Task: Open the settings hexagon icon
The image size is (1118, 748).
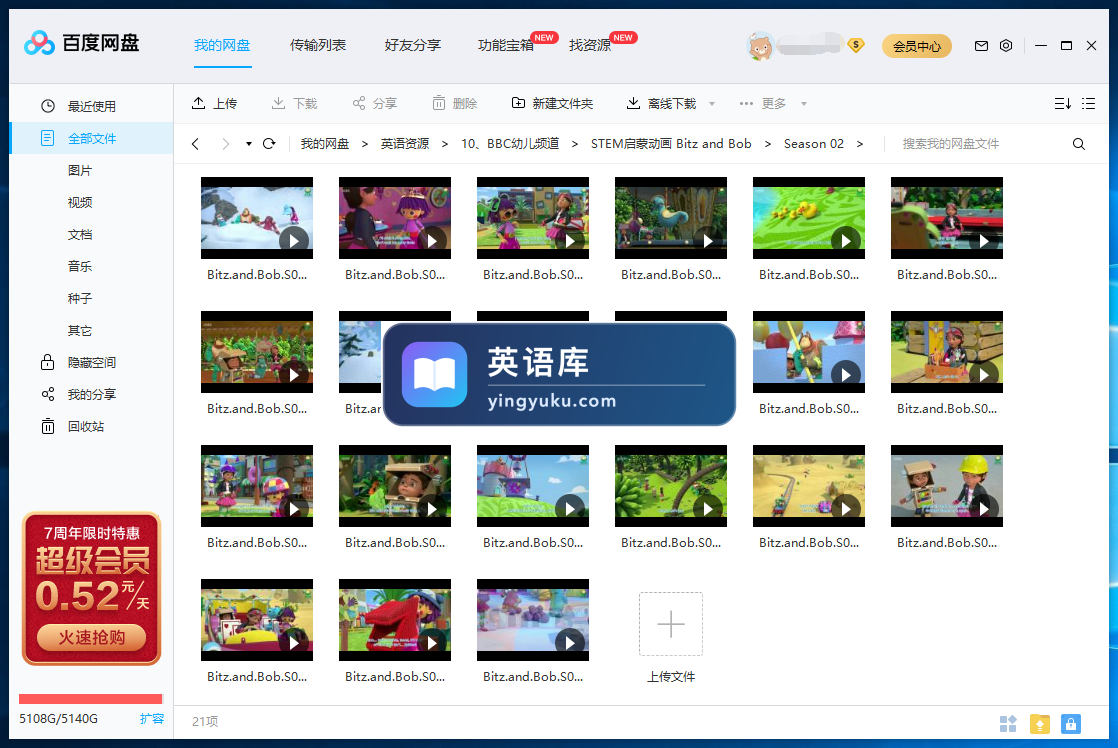Action: tap(1006, 46)
